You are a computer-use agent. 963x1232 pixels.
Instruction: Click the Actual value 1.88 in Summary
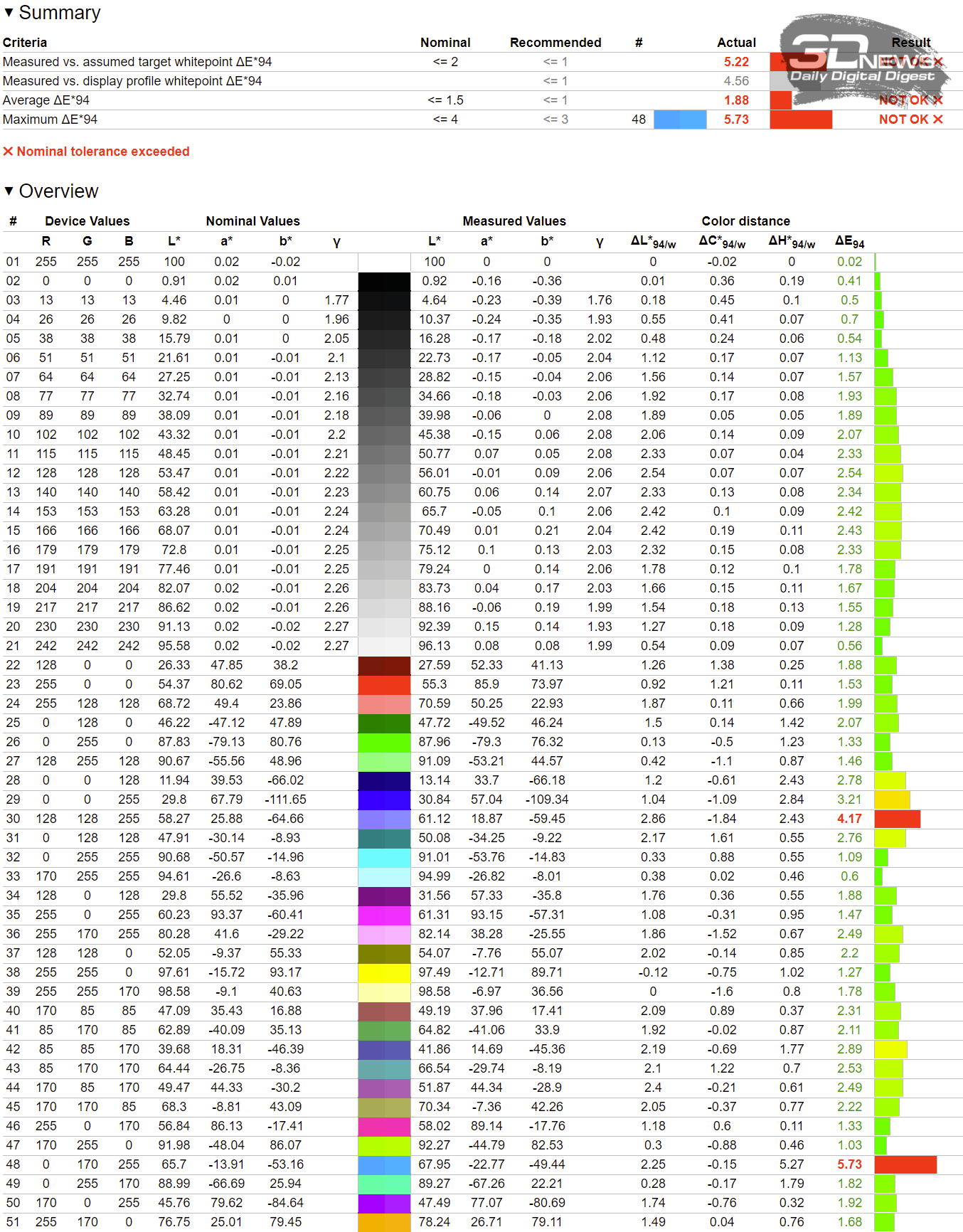(x=736, y=100)
